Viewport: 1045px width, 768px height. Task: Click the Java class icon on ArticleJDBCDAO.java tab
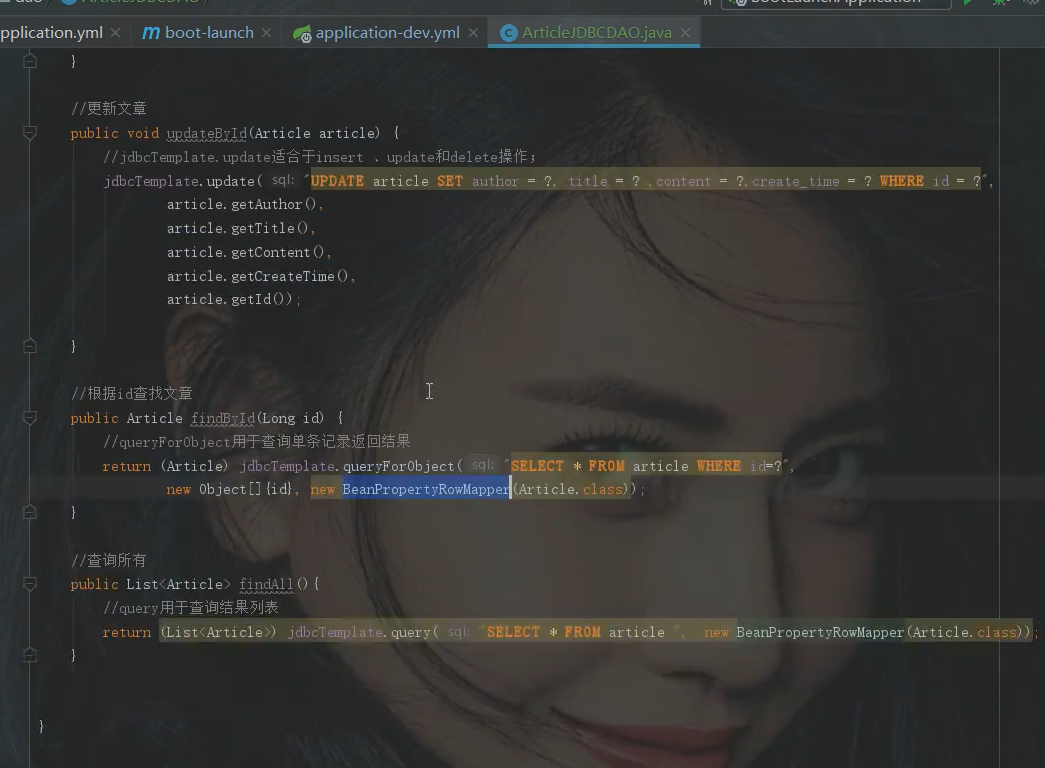click(509, 33)
